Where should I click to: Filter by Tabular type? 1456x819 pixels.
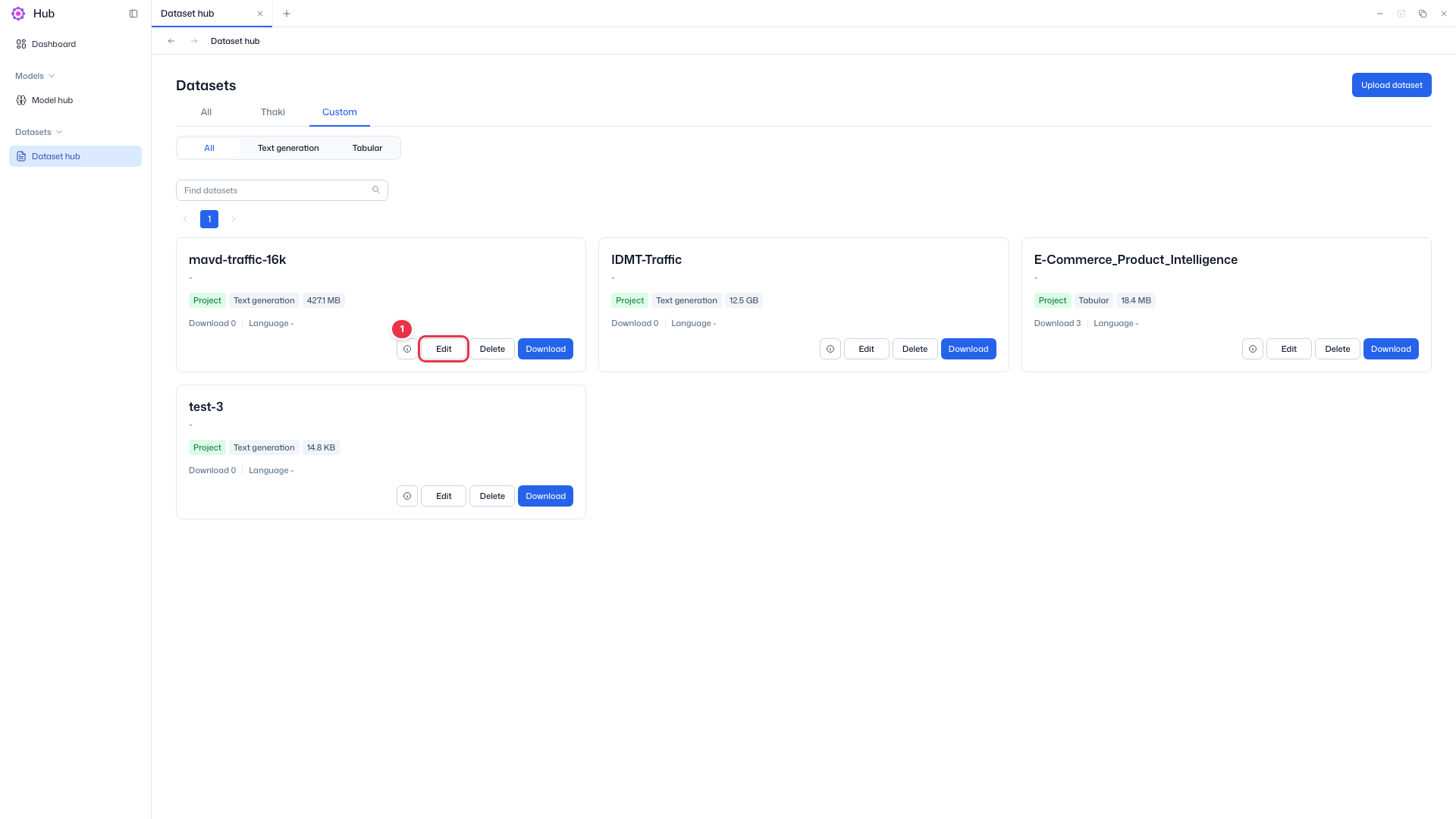pos(367,148)
